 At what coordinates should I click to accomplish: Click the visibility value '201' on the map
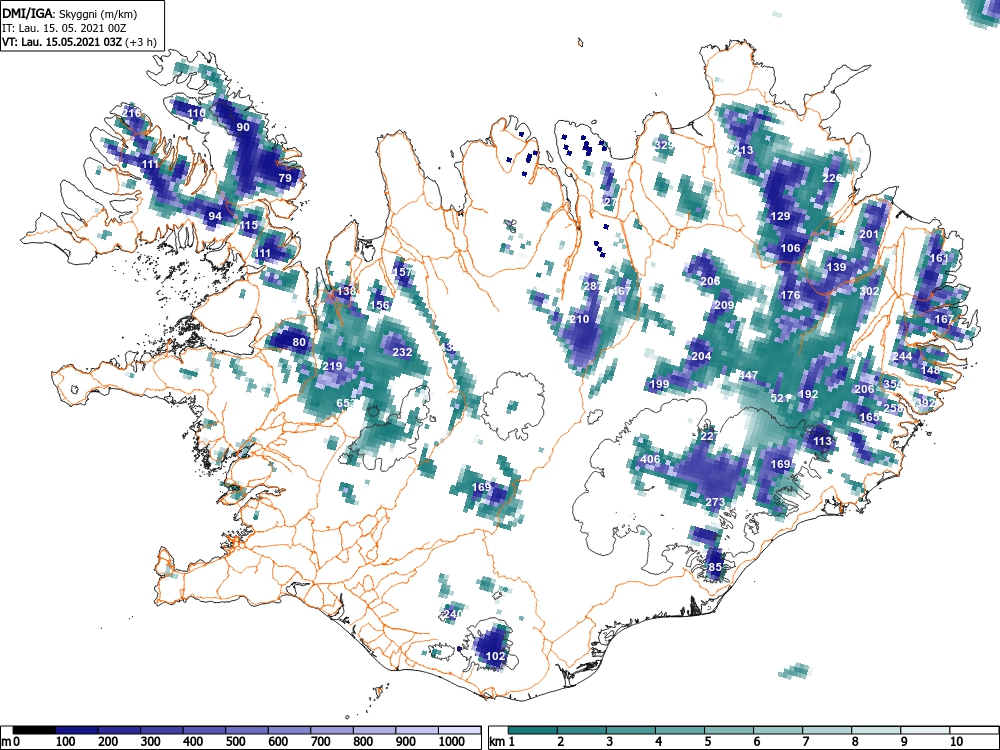click(x=869, y=234)
